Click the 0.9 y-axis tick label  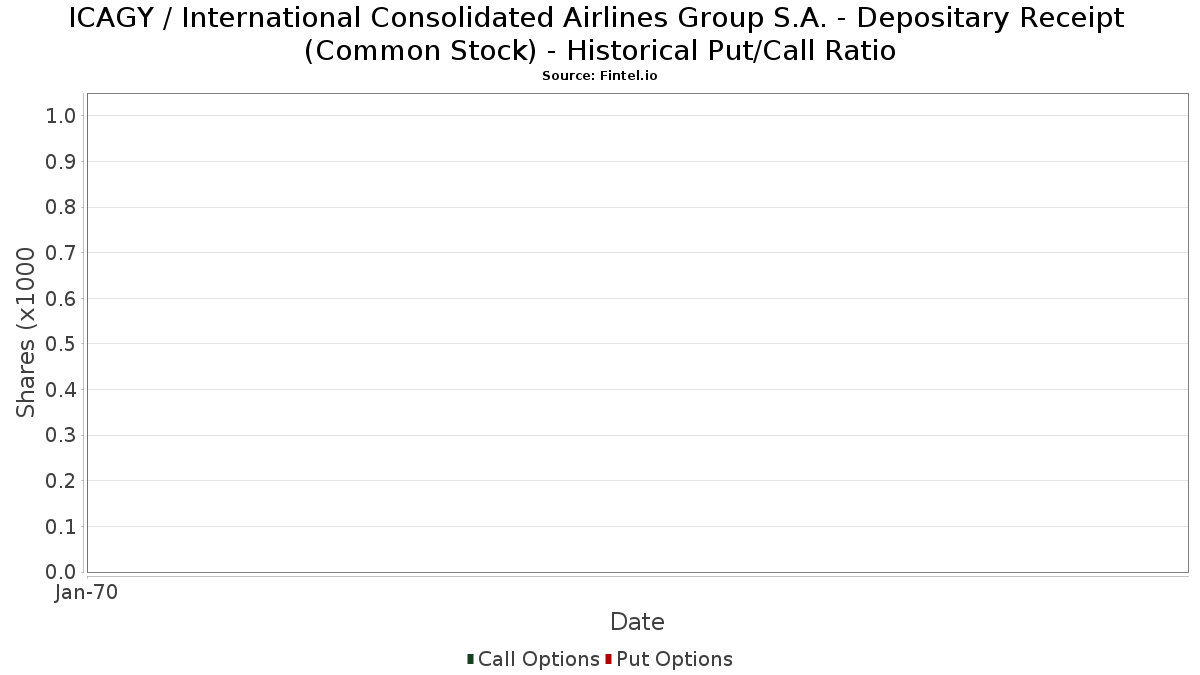pos(61,162)
